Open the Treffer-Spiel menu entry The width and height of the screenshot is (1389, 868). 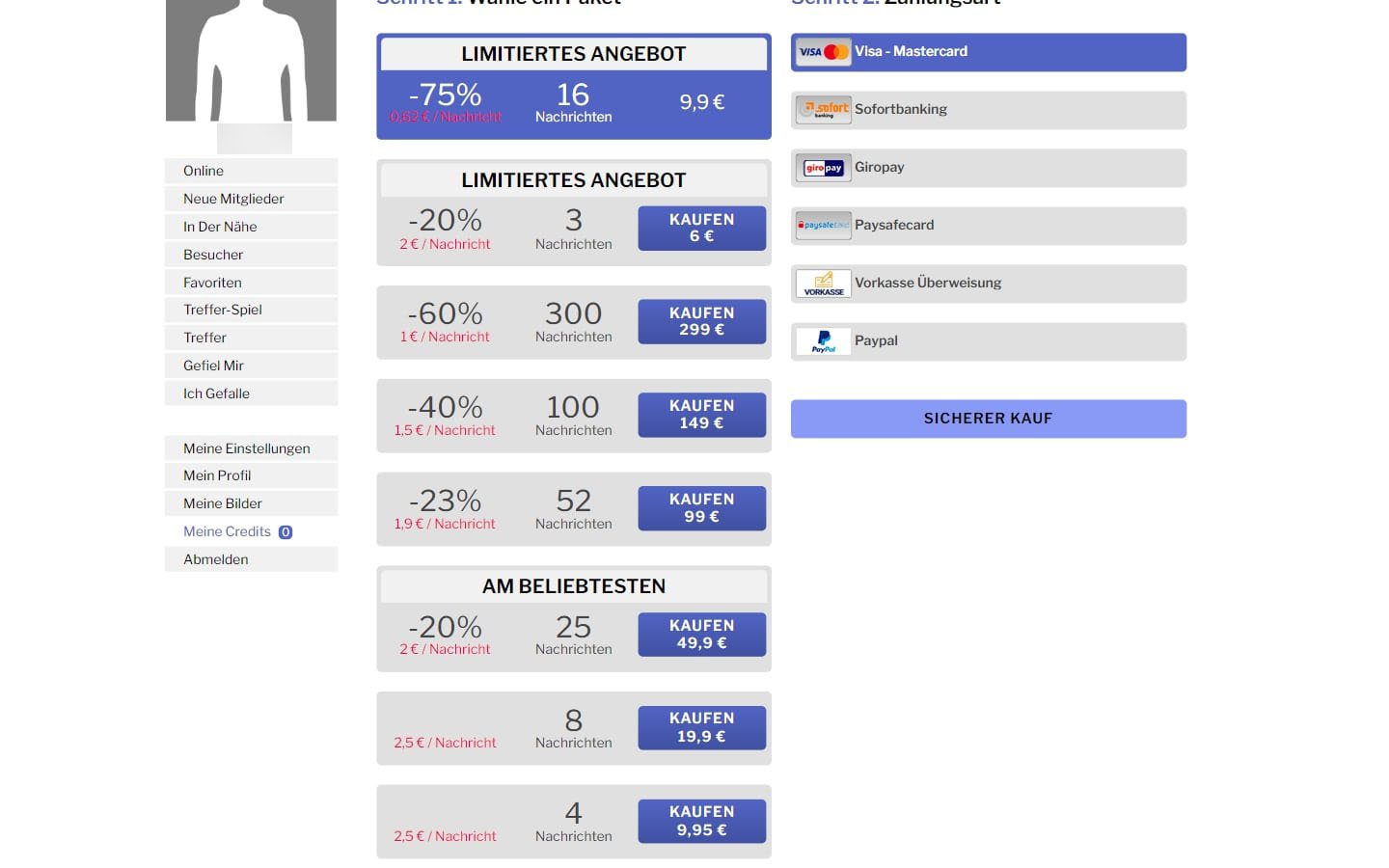[x=251, y=310]
